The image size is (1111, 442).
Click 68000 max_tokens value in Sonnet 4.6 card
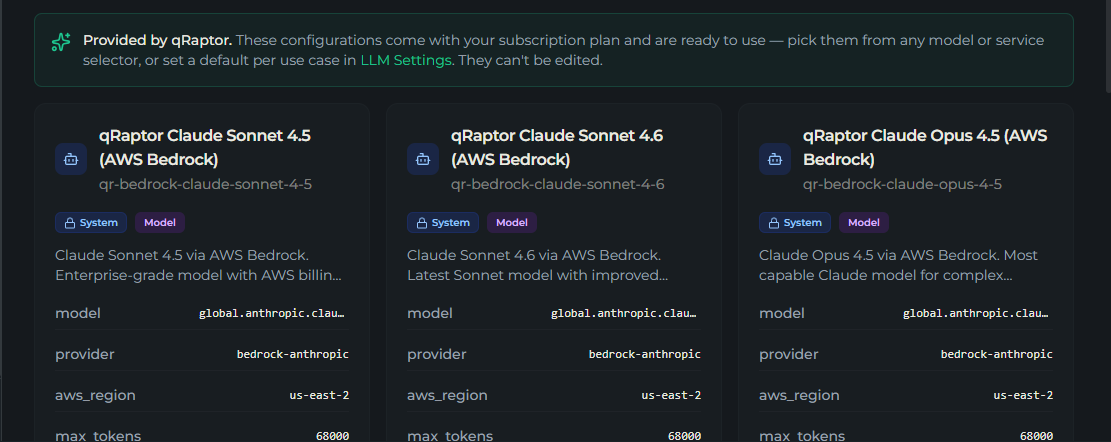coord(684,436)
